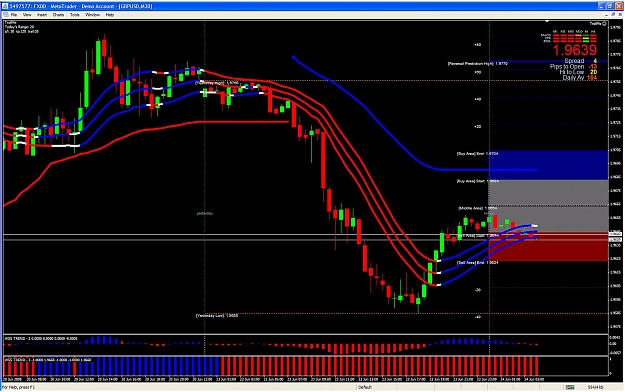Open the Charts menu
The height and width of the screenshot is (392, 625).
click(x=58, y=15)
